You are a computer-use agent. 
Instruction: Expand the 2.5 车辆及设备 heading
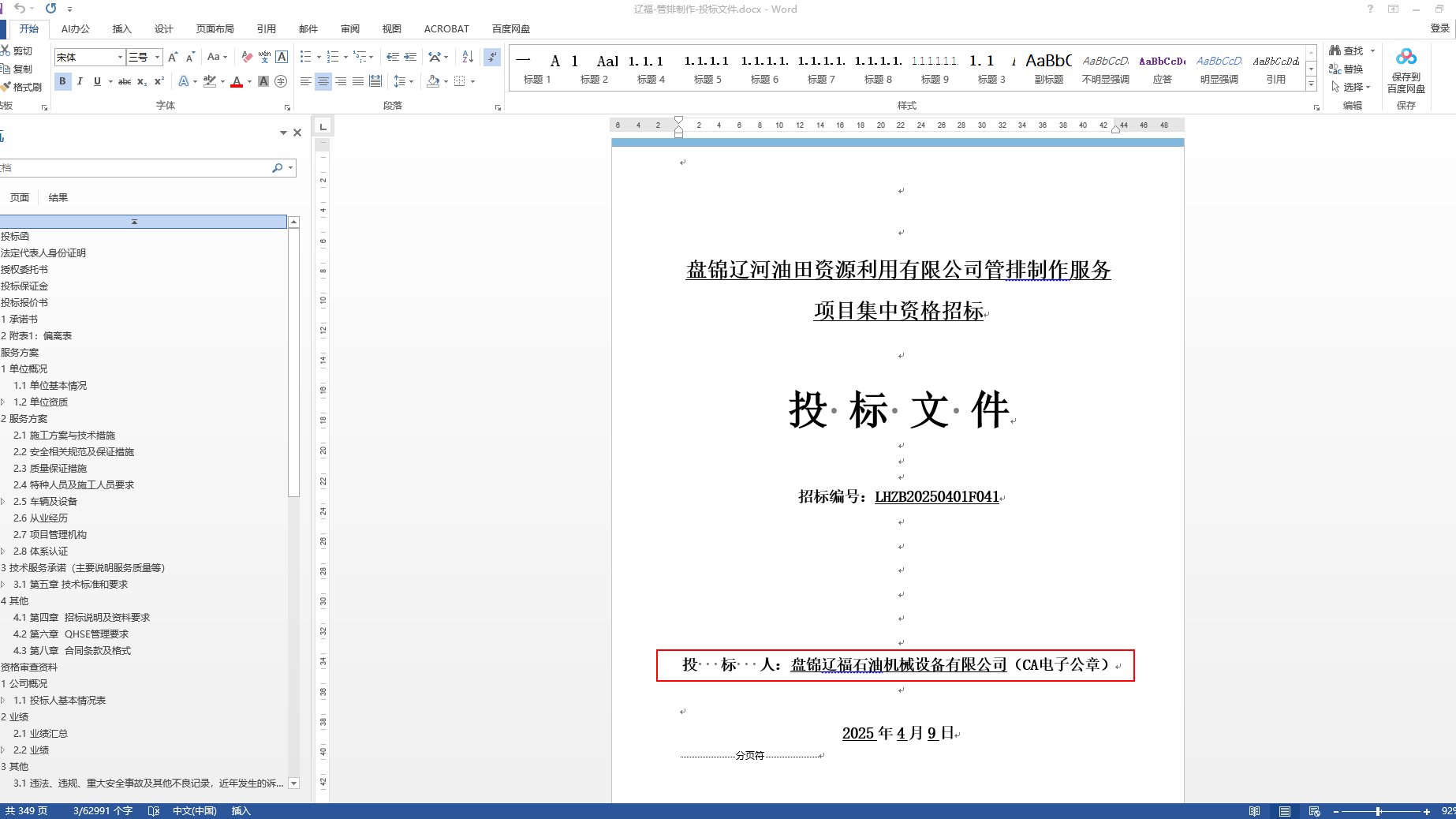coord(3,502)
